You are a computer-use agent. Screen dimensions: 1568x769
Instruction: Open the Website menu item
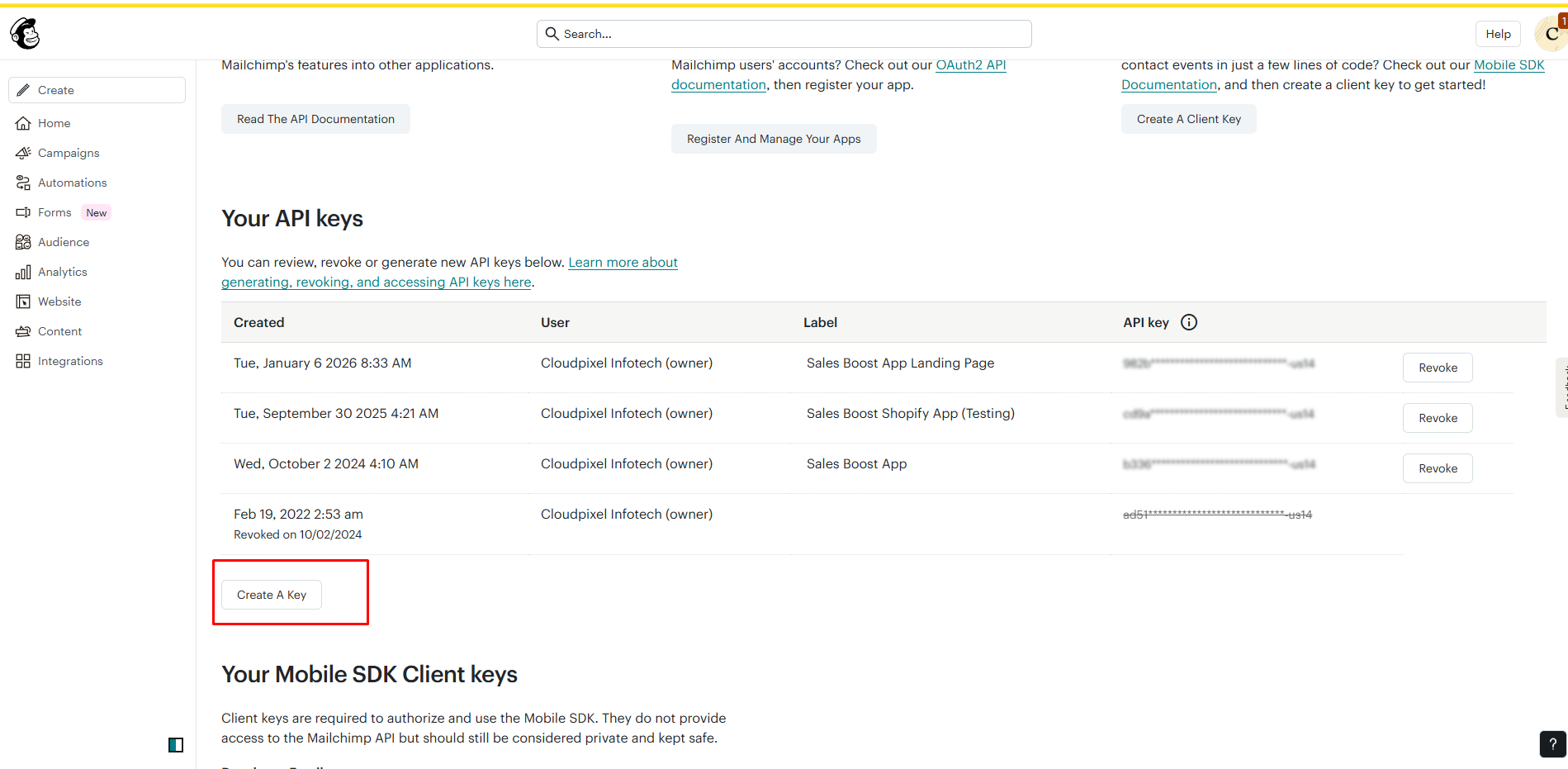(59, 301)
